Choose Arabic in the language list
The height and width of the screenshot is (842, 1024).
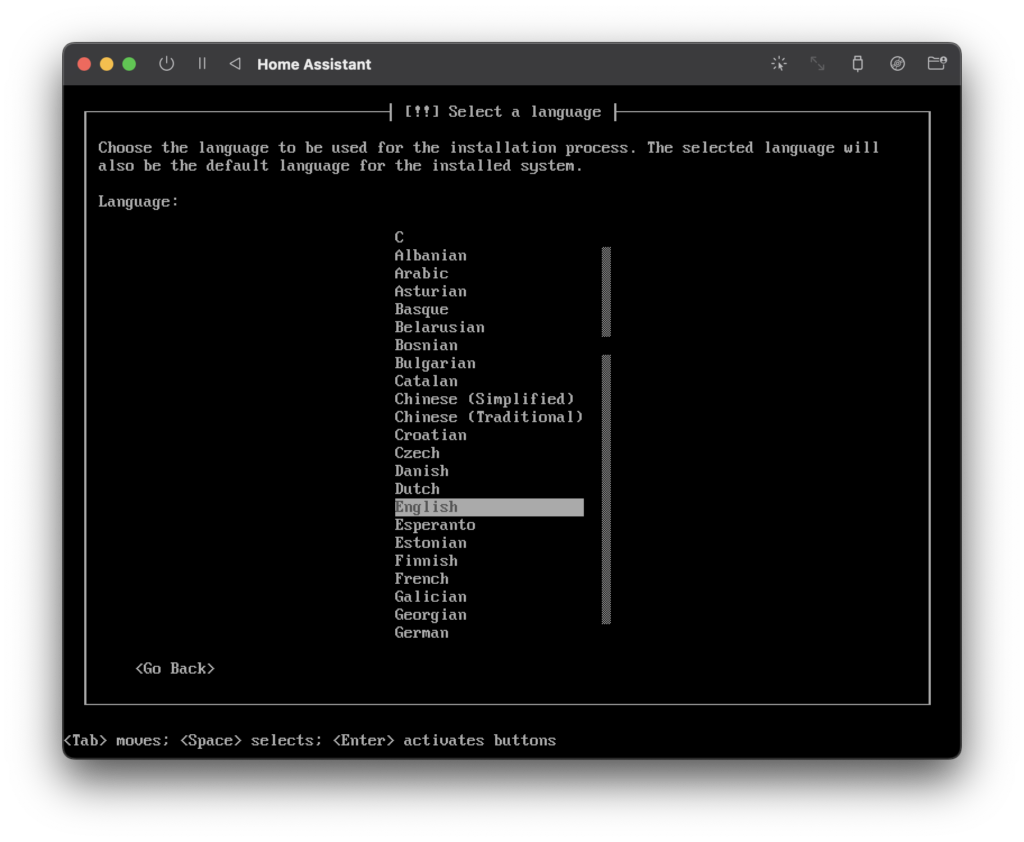click(421, 273)
